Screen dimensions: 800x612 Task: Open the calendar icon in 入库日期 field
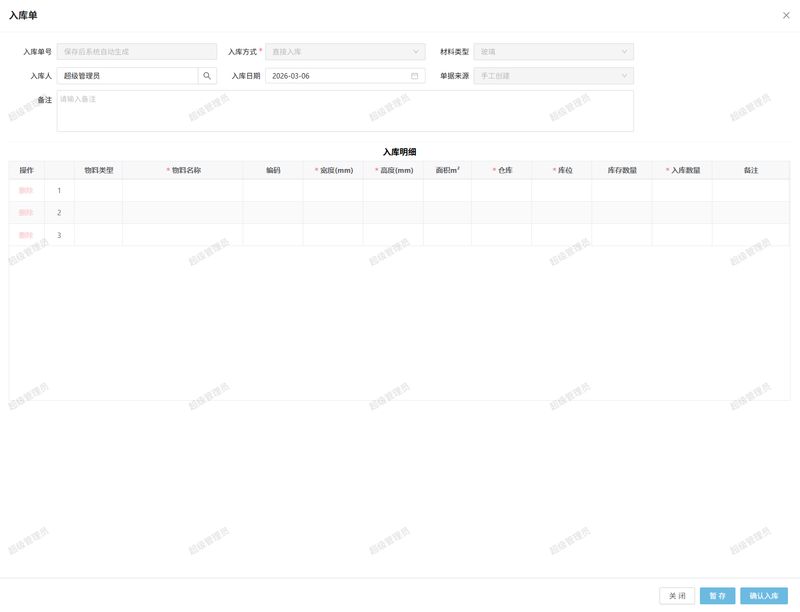coord(414,76)
